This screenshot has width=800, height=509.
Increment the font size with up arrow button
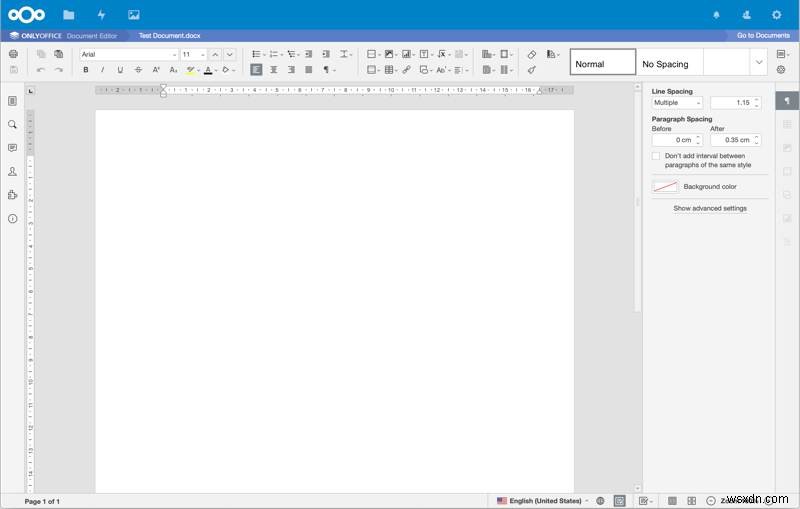coord(215,54)
